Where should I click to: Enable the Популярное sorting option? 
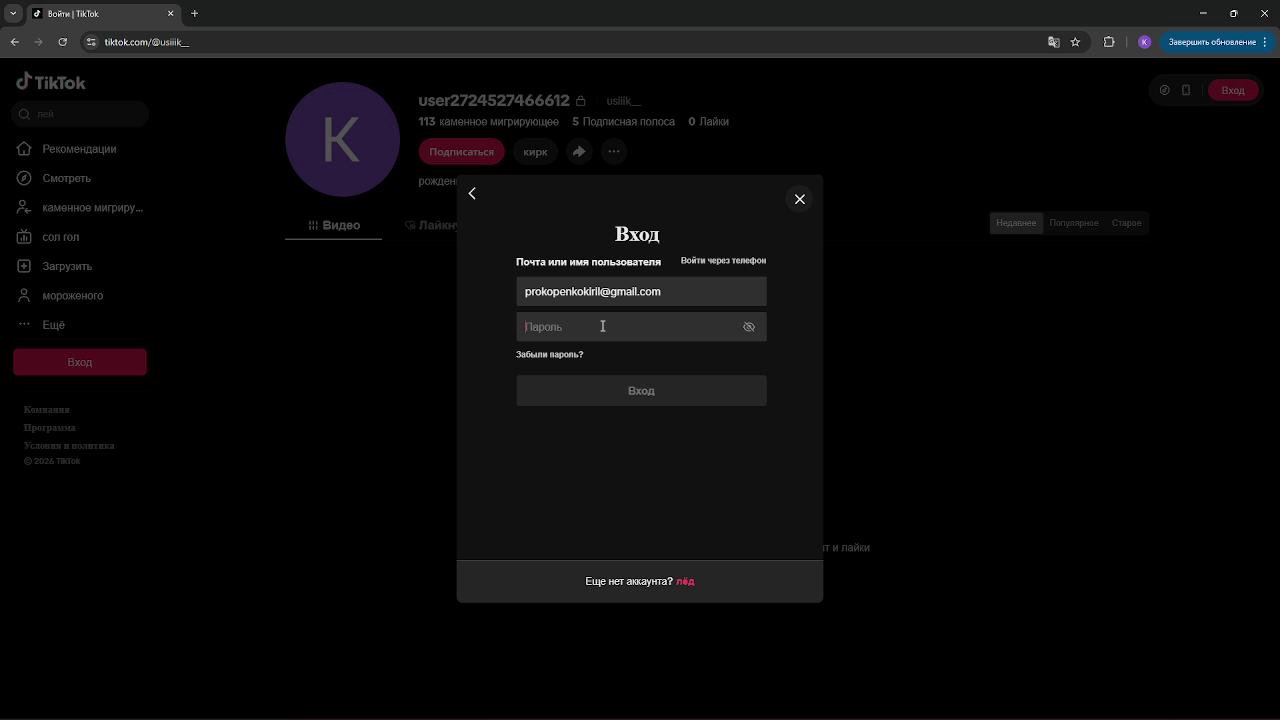click(x=1074, y=222)
